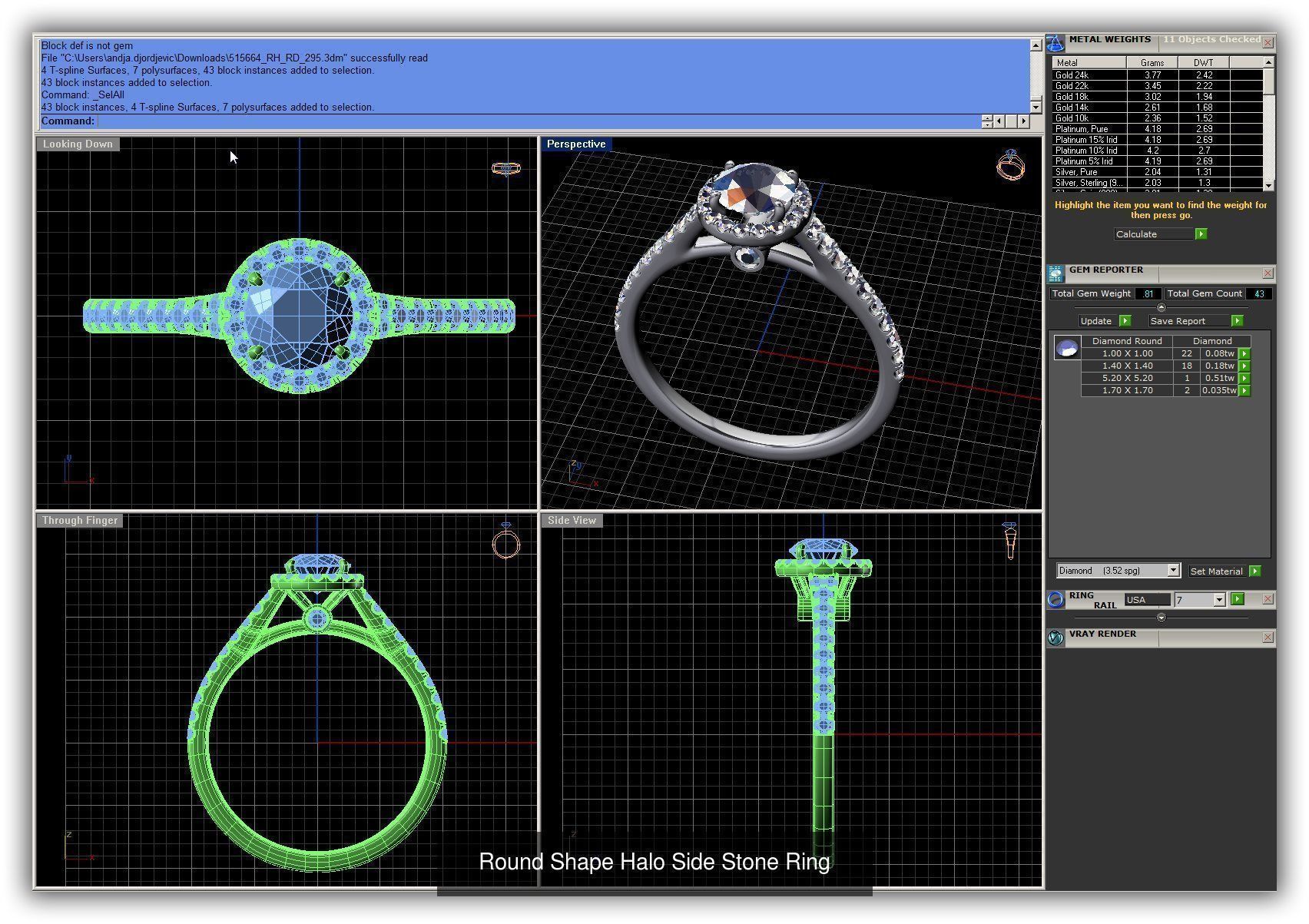Click the green go arrow beside Calculate
This screenshot has height=924, width=1309.
tap(1201, 234)
